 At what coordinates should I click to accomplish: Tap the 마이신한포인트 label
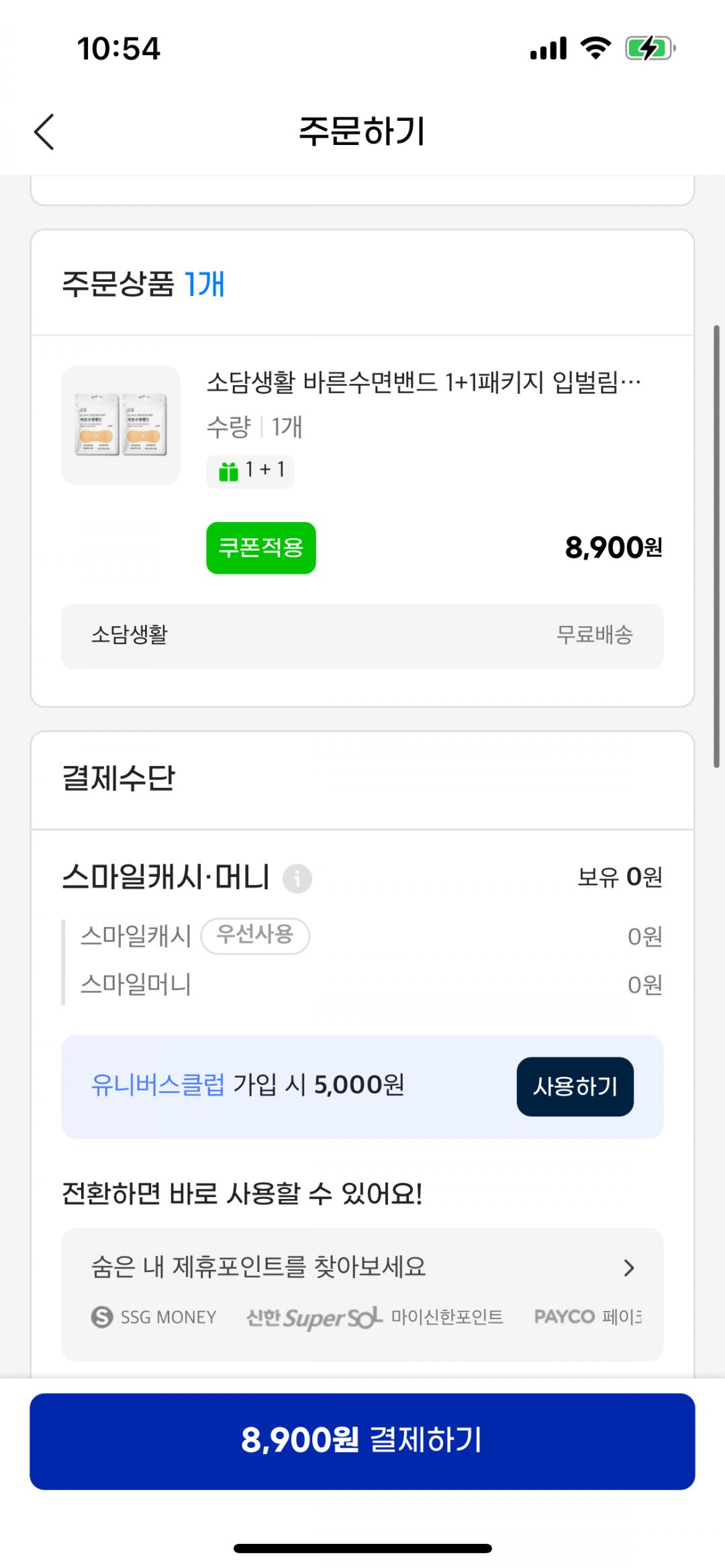[447, 1317]
